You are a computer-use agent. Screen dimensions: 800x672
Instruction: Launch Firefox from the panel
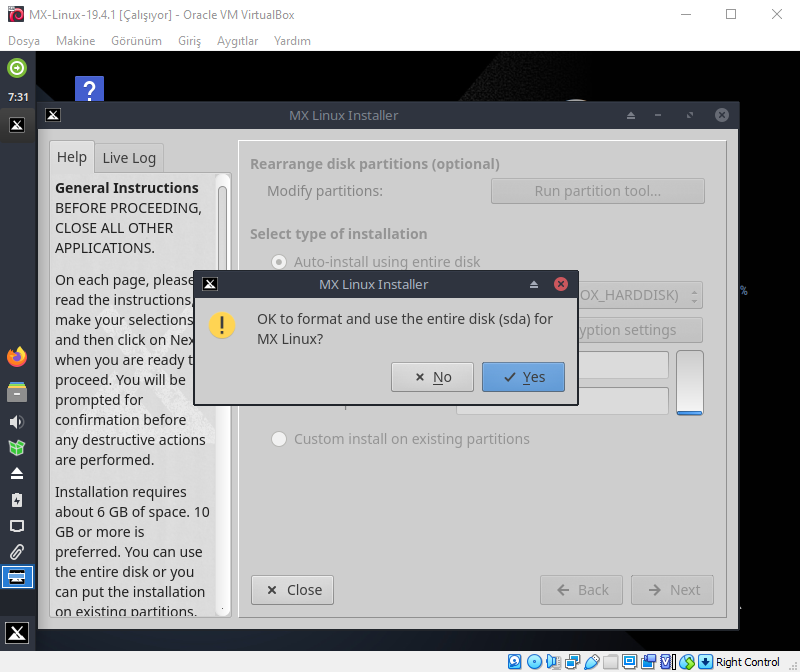point(17,357)
